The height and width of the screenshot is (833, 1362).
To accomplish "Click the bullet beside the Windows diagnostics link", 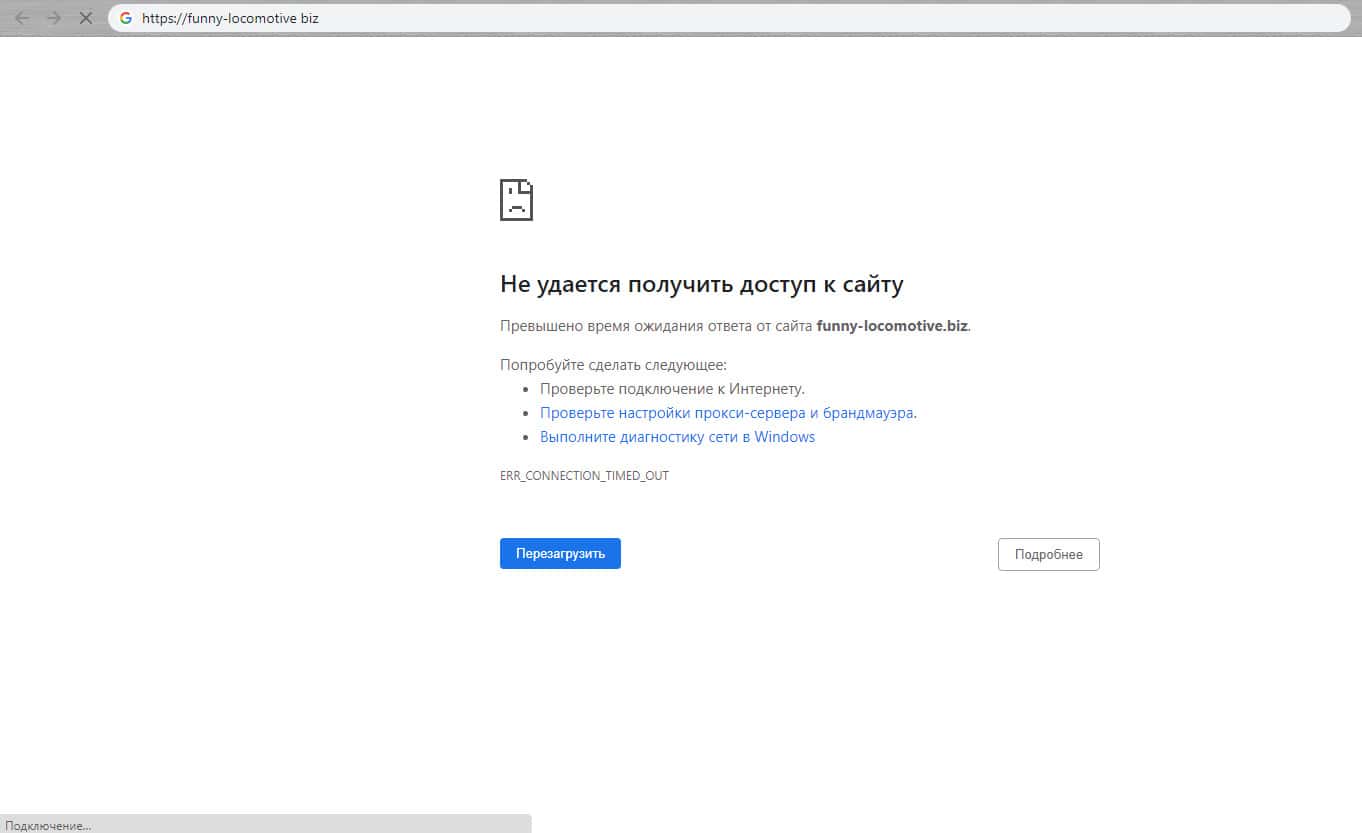I will (x=526, y=437).
